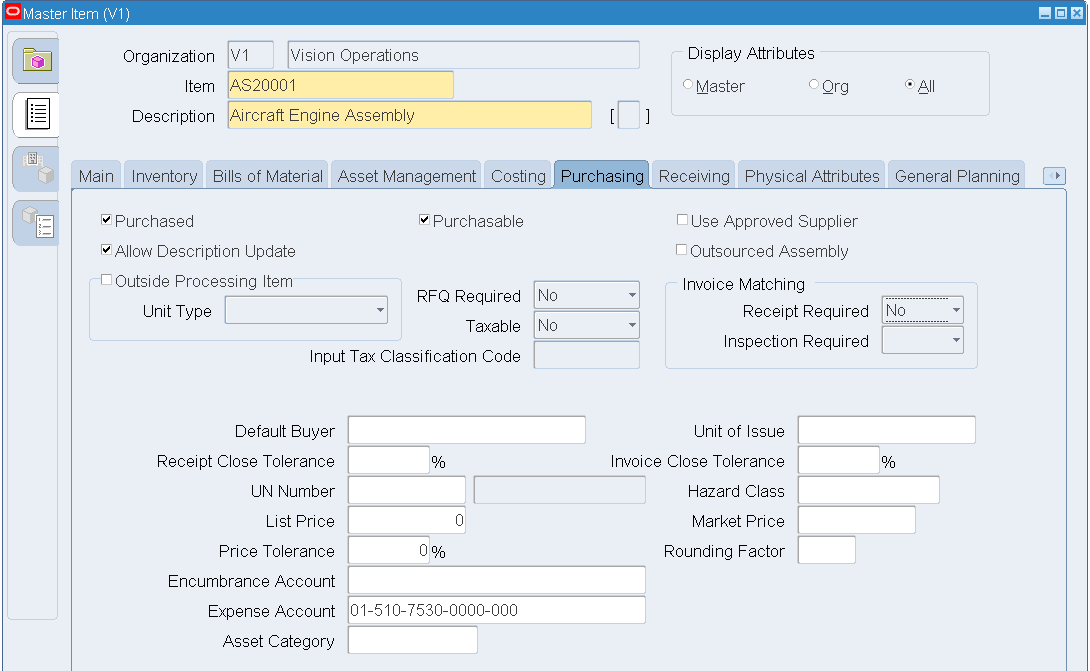This screenshot has width=1090, height=671.
Task: Open the Unit Type dropdown
Action: 306,310
